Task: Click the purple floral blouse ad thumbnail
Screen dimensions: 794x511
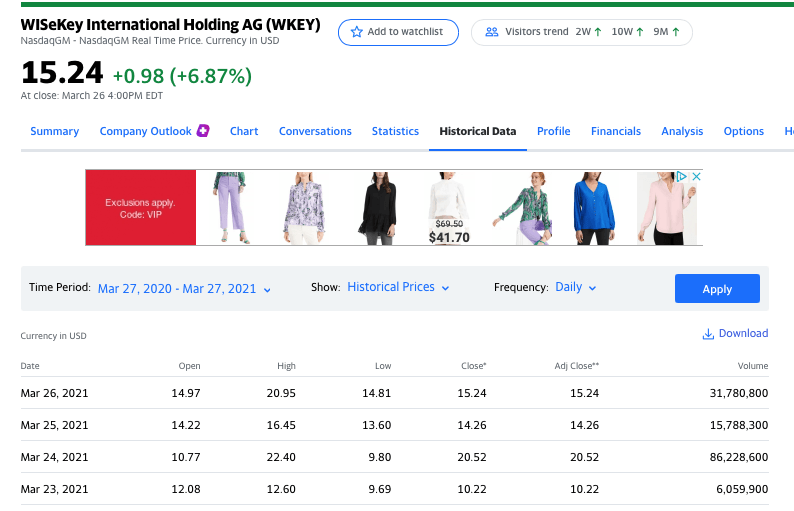Action: pyautogui.click(x=304, y=208)
